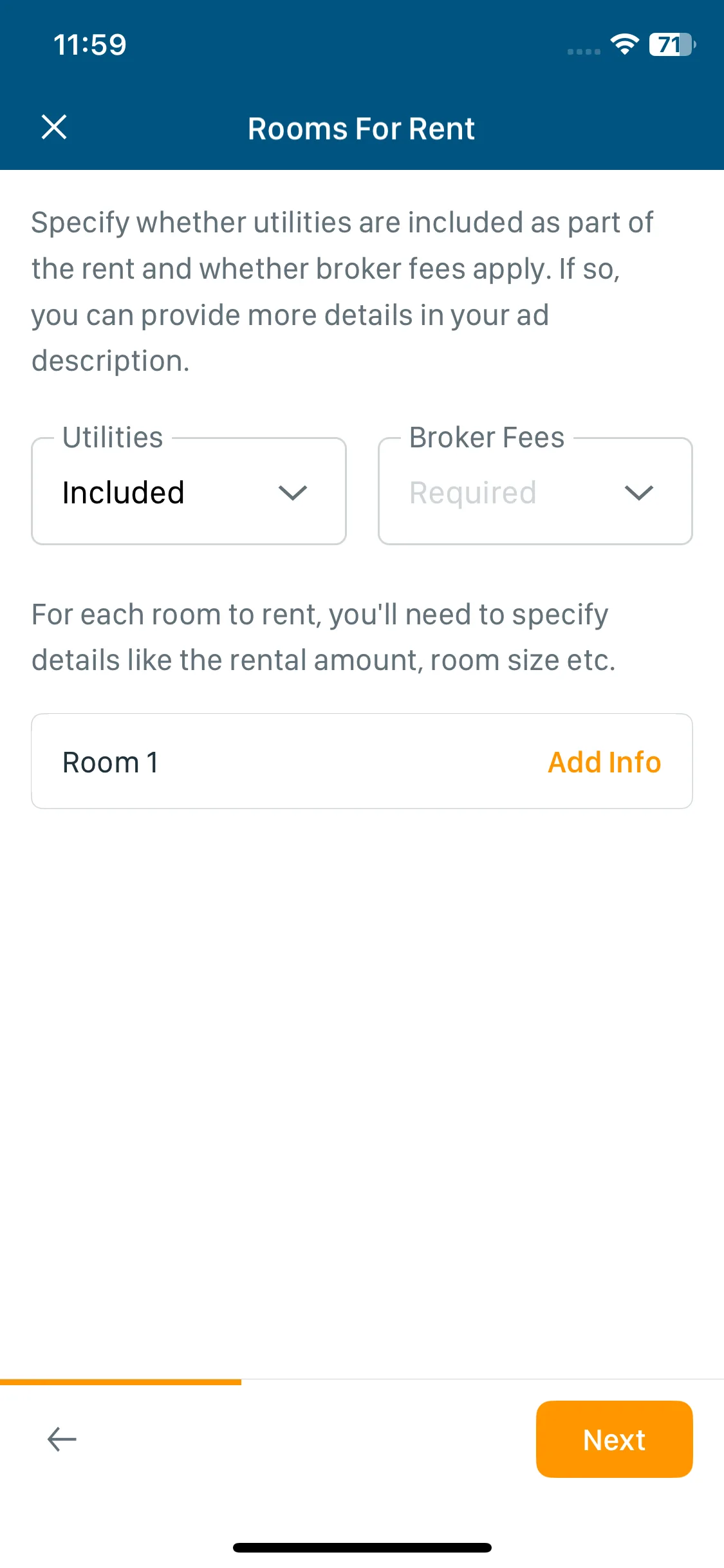Tap the back arrow icon
The width and height of the screenshot is (724, 1568).
pyautogui.click(x=62, y=1439)
